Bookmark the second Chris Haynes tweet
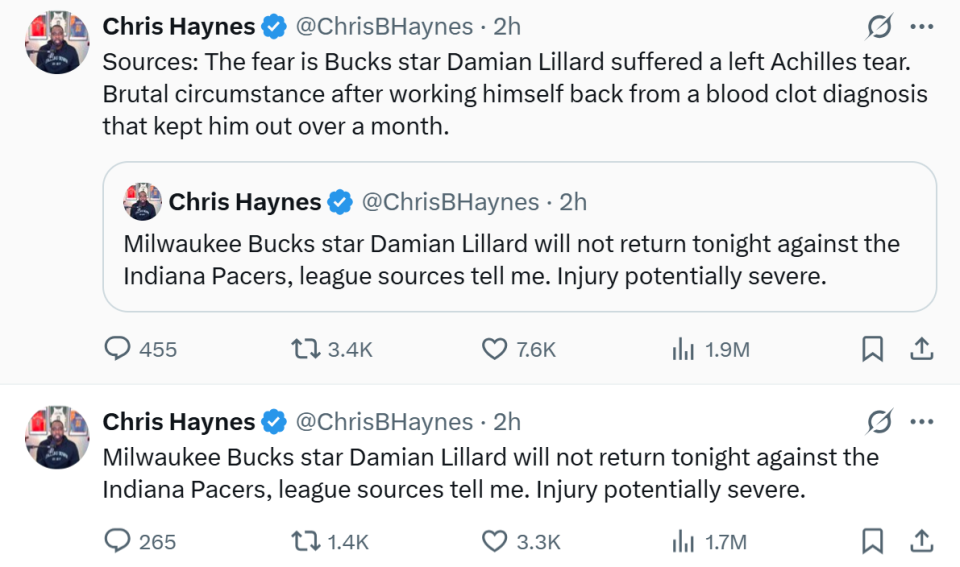 coord(872,541)
